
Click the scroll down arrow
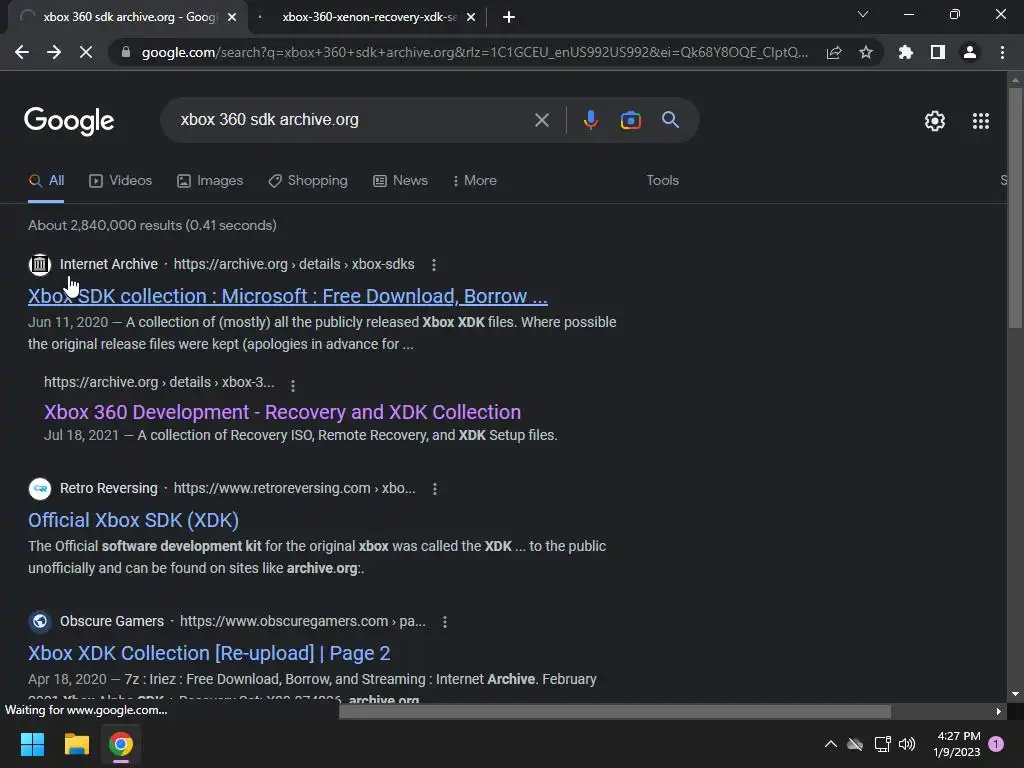pyautogui.click(x=1015, y=694)
